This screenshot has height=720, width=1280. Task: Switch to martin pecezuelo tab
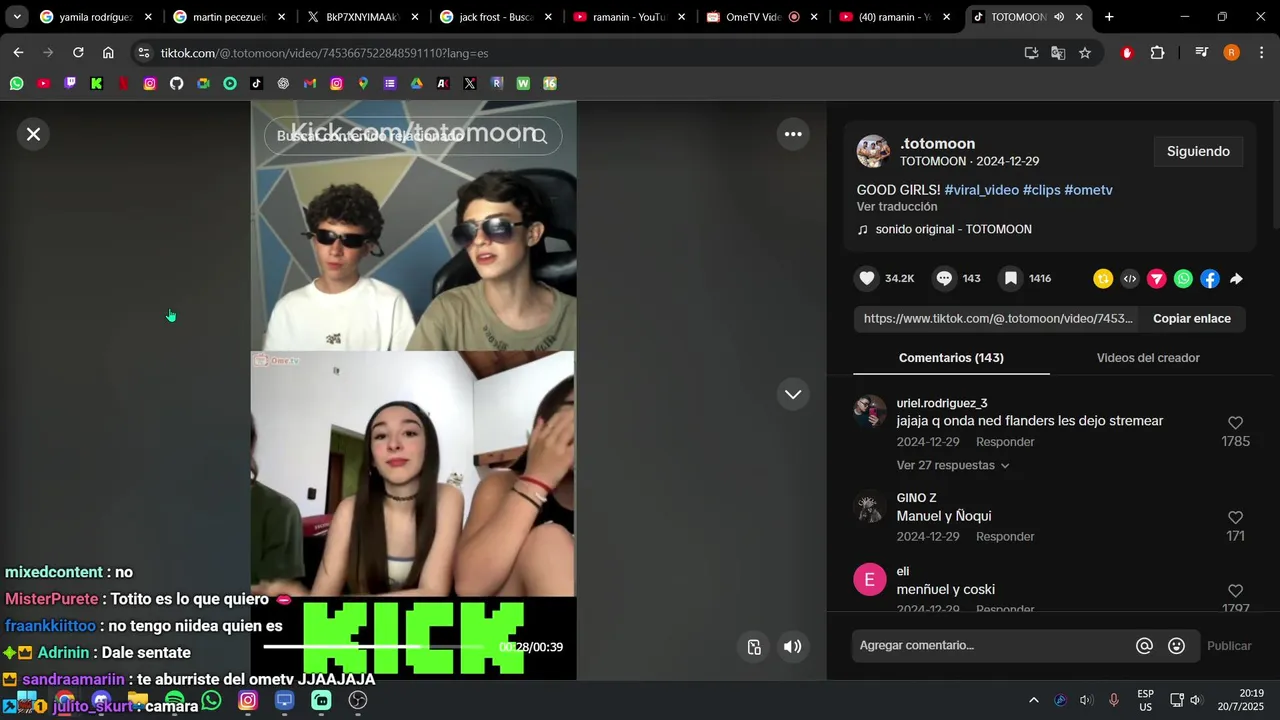[x=229, y=17]
